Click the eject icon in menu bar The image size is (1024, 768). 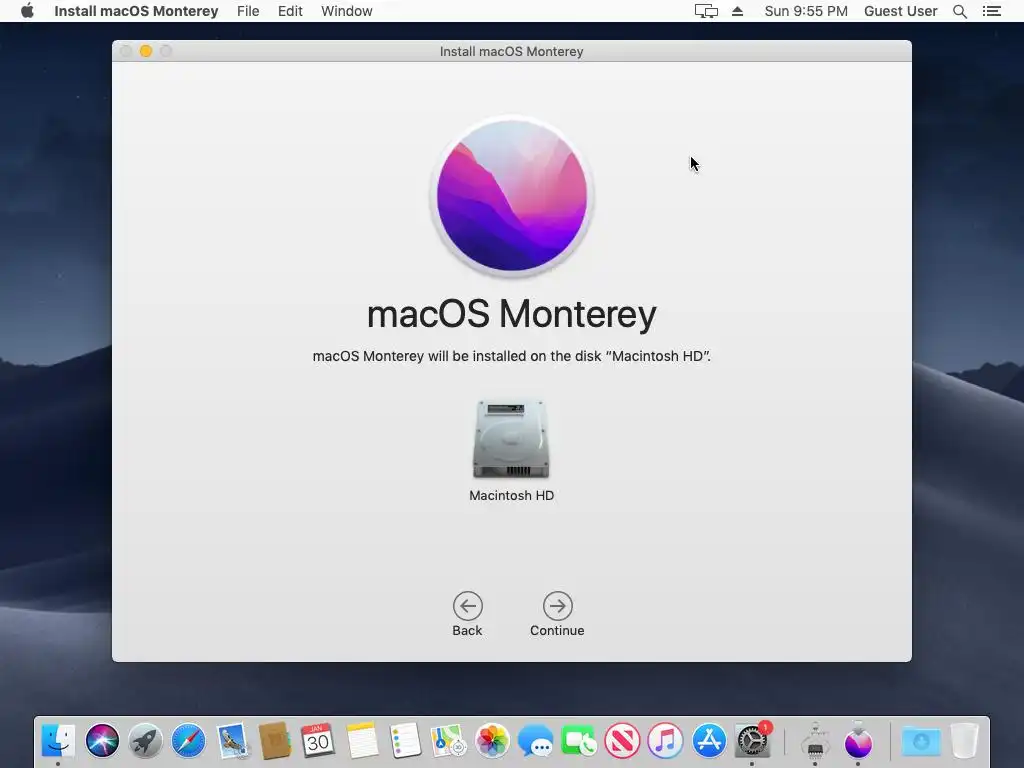[x=737, y=11]
